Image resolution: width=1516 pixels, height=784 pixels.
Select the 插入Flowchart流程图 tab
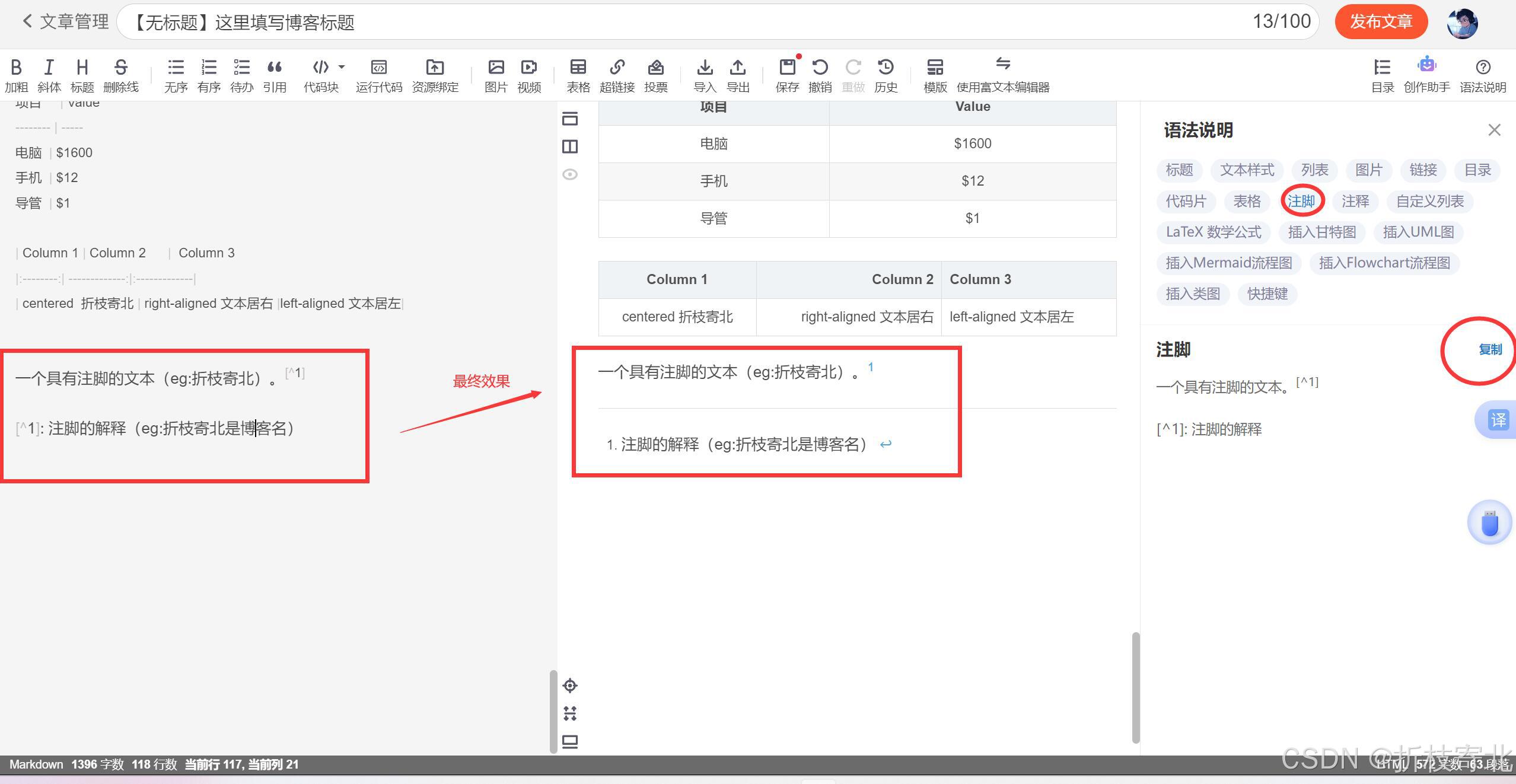click(x=1384, y=263)
